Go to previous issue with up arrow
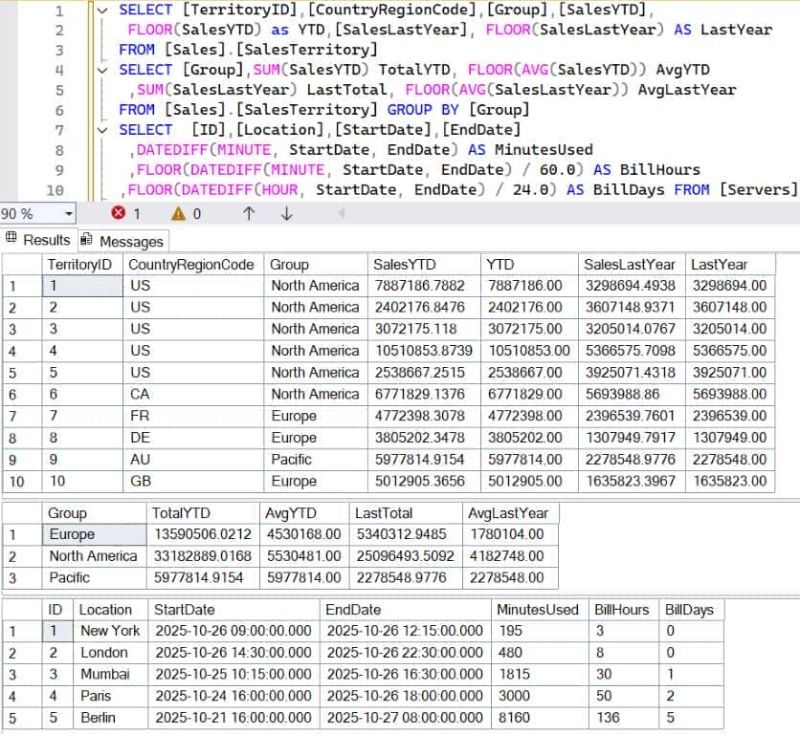The width and height of the screenshot is (800, 734). click(249, 213)
